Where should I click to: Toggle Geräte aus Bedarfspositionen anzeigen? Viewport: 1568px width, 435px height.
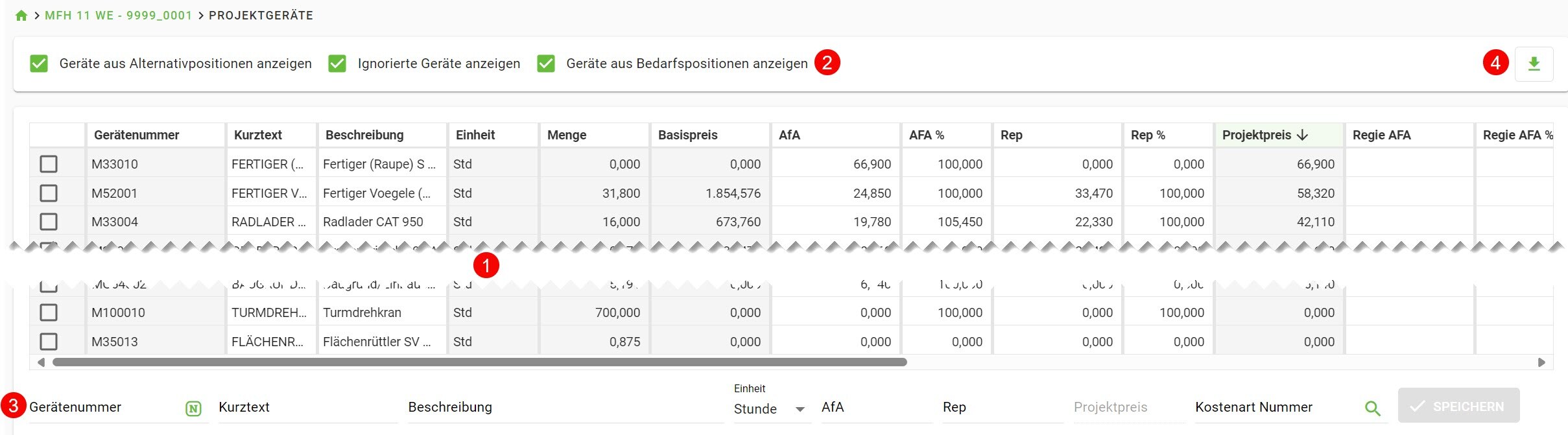546,64
